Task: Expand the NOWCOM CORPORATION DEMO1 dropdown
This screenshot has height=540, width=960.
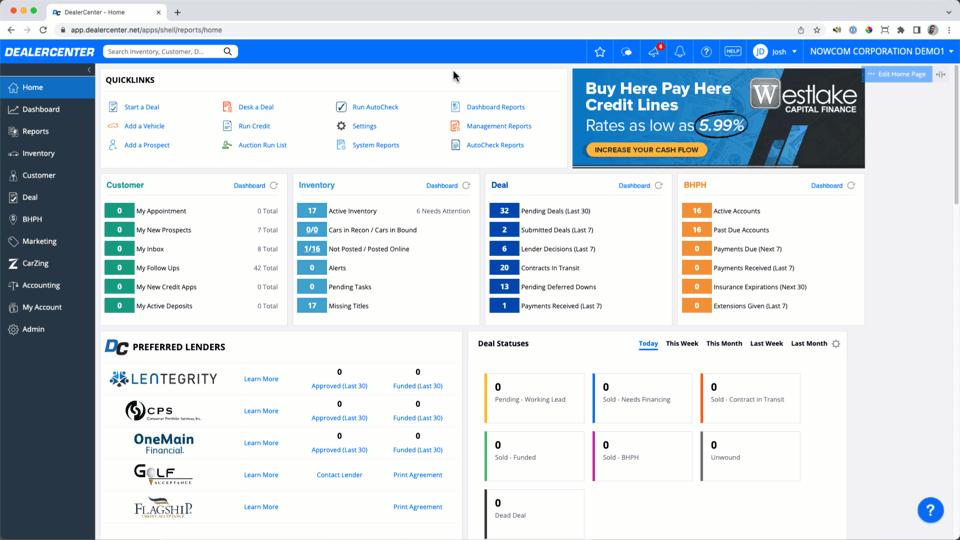Action: [x=881, y=52]
